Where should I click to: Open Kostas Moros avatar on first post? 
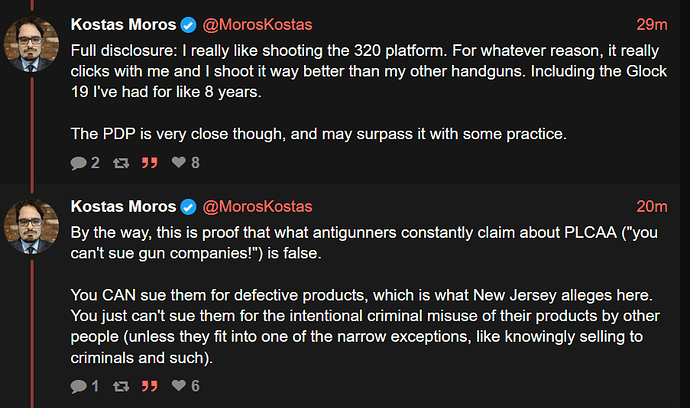tap(32, 46)
